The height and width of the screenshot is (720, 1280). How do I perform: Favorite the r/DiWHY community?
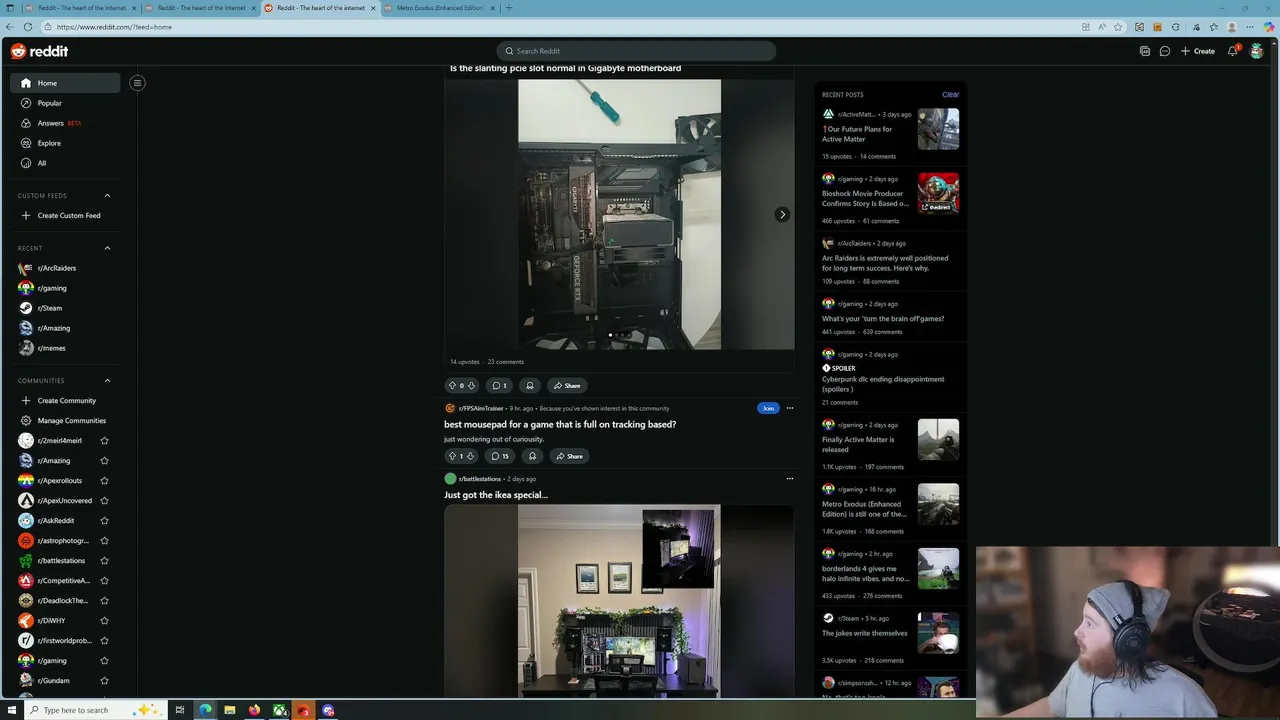click(x=104, y=620)
